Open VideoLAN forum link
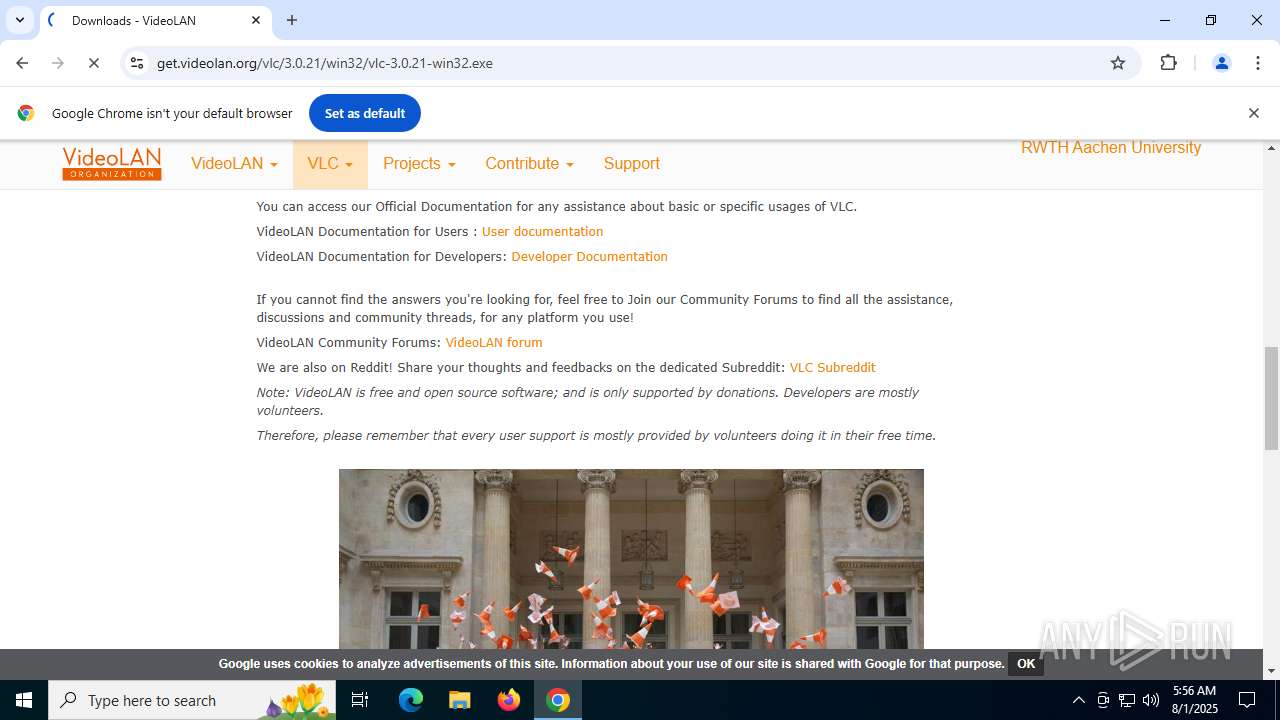 tap(494, 343)
